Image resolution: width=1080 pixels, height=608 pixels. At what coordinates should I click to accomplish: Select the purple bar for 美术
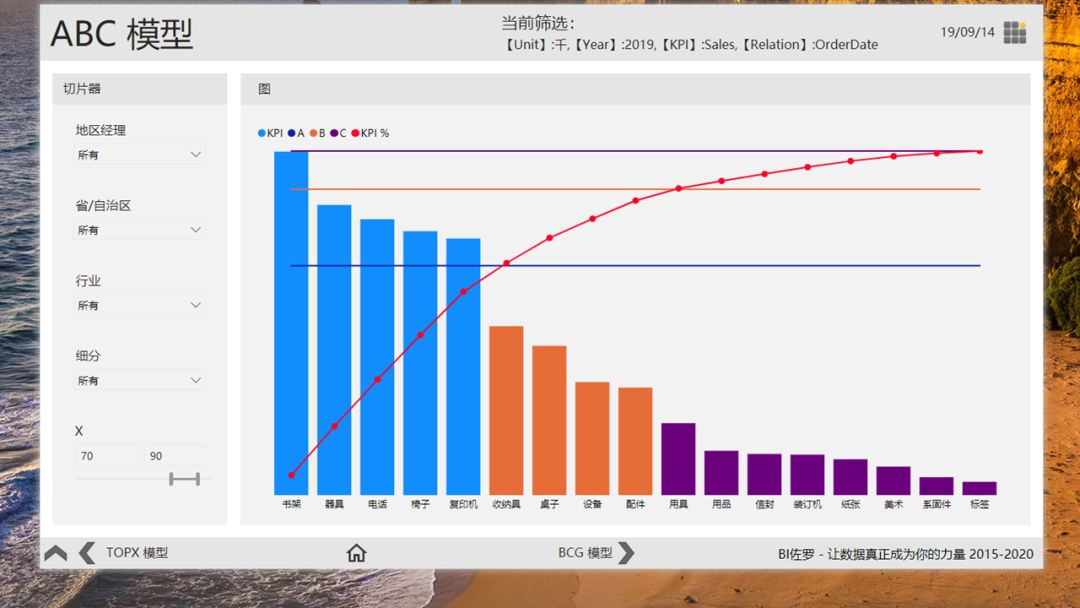tap(893, 481)
